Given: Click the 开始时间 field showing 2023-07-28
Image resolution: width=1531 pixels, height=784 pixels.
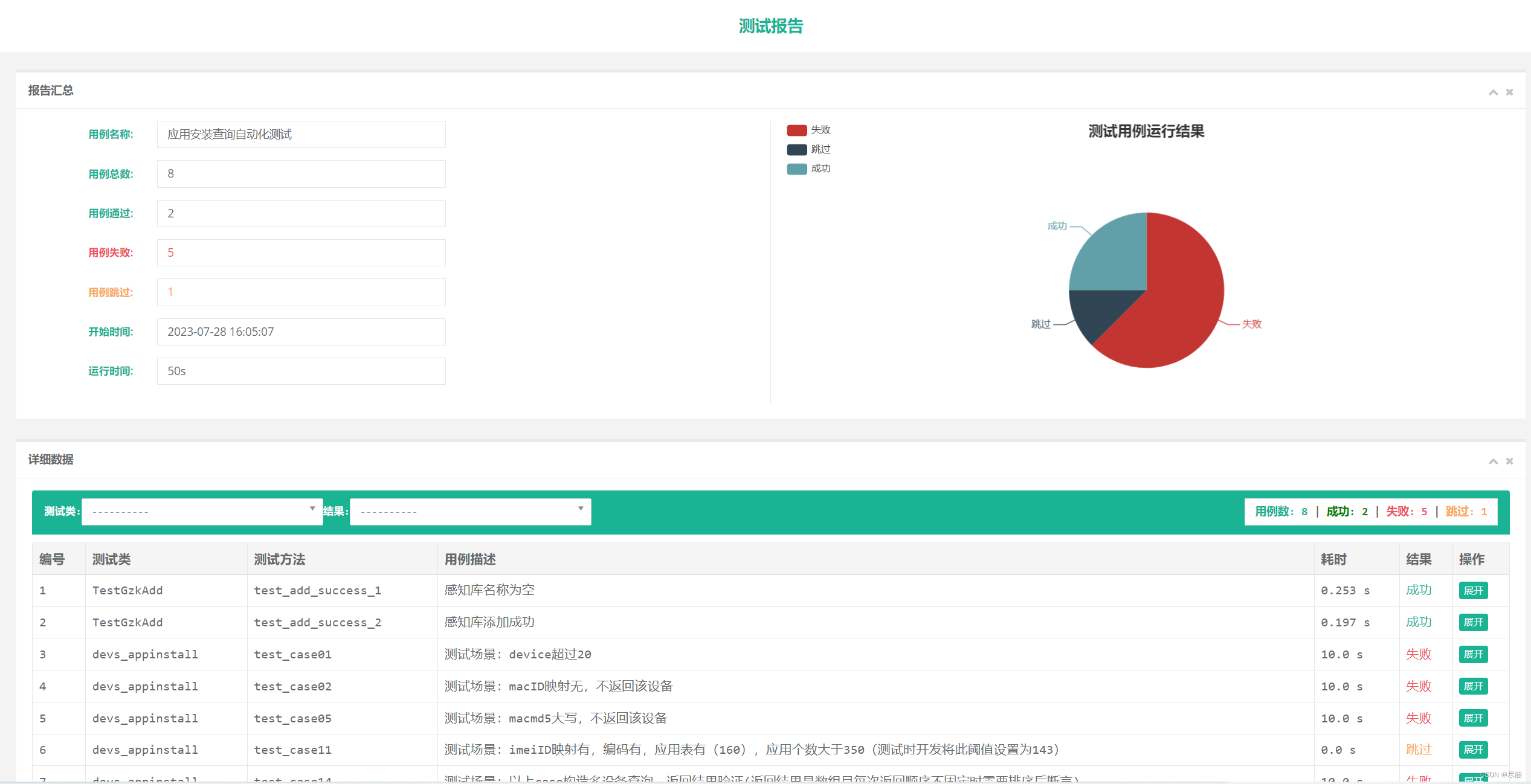Looking at the screenshot, I should 301,332.
